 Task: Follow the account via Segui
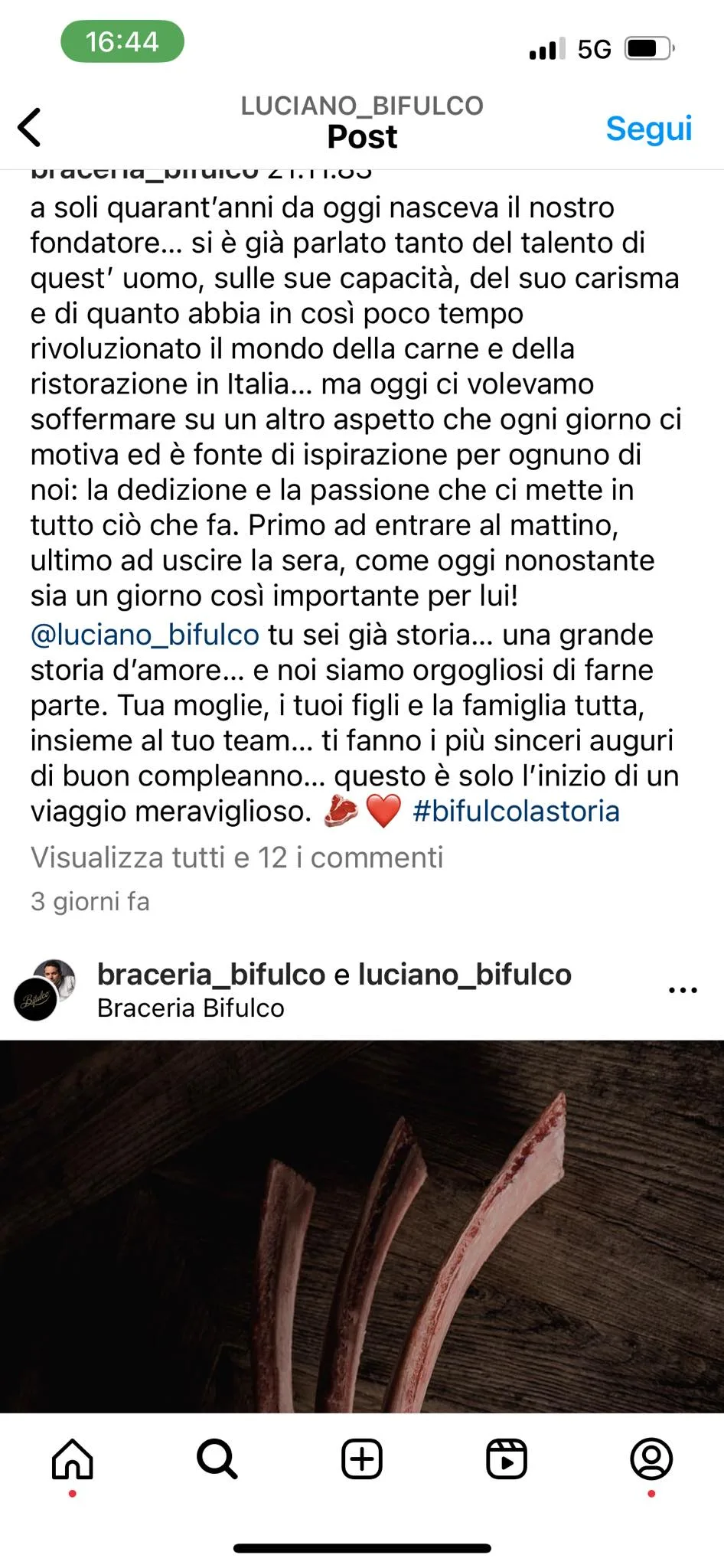(x=649, y=129)
